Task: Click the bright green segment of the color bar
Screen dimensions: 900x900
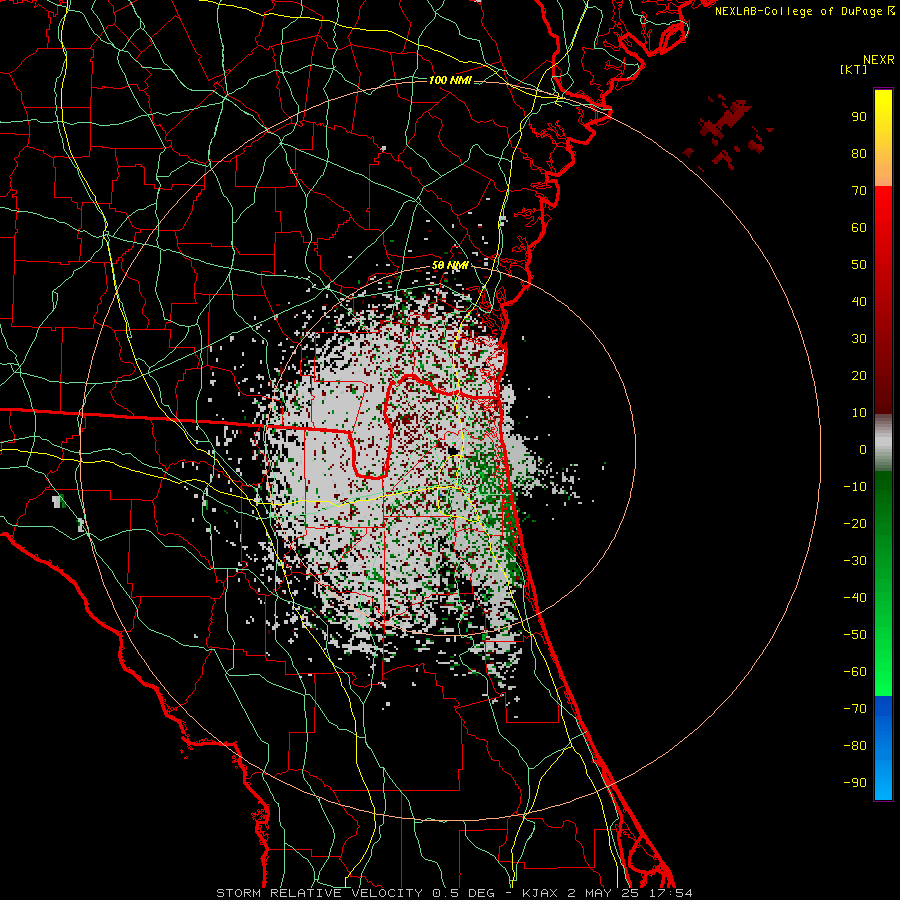Action: point(883,584)
